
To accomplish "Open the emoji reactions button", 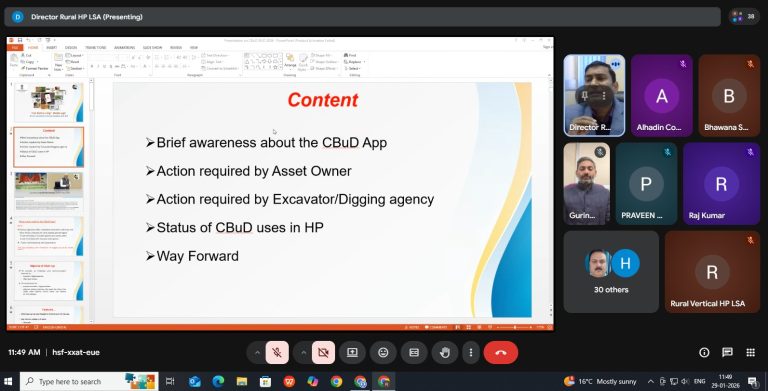I will [383, 352].
